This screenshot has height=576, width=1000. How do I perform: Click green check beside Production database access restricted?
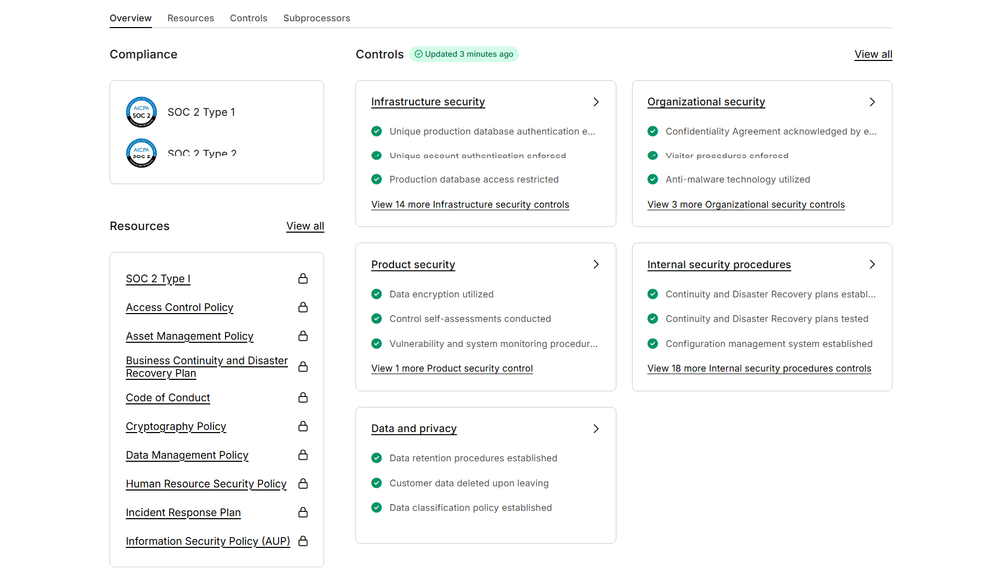(376, 179)
